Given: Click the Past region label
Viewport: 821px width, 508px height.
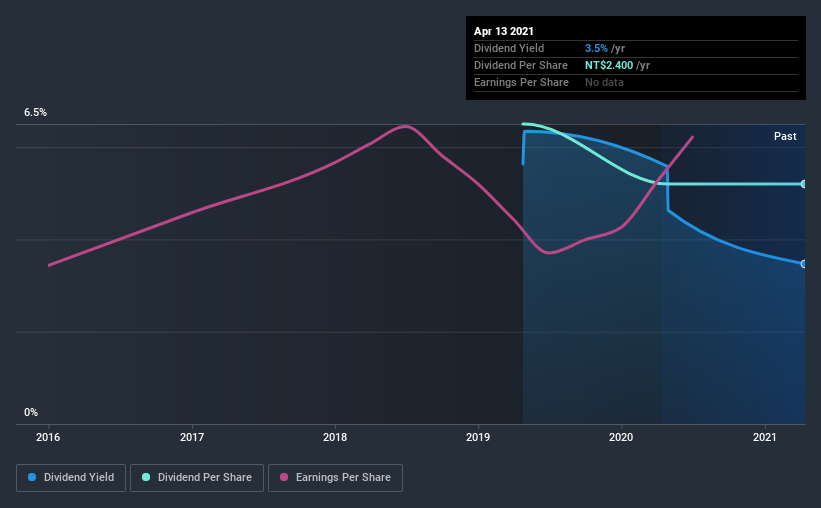Looking at the screenshot, I should 785,136.
